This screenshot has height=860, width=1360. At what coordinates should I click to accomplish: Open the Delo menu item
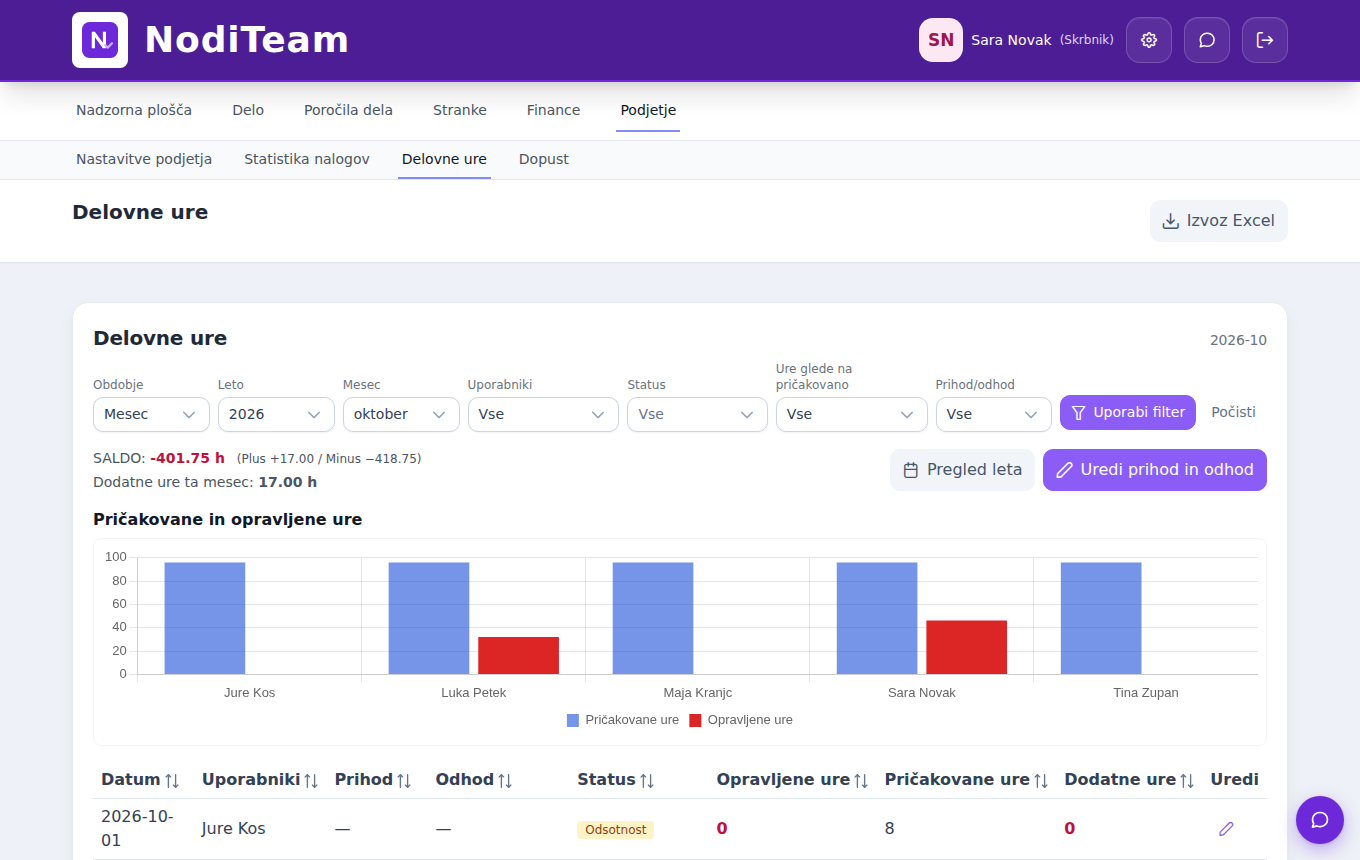coord(248,110)
